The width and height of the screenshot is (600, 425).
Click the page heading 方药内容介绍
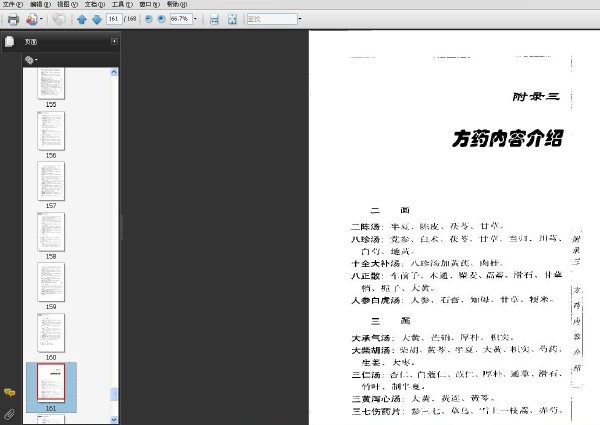pos(507,138)
